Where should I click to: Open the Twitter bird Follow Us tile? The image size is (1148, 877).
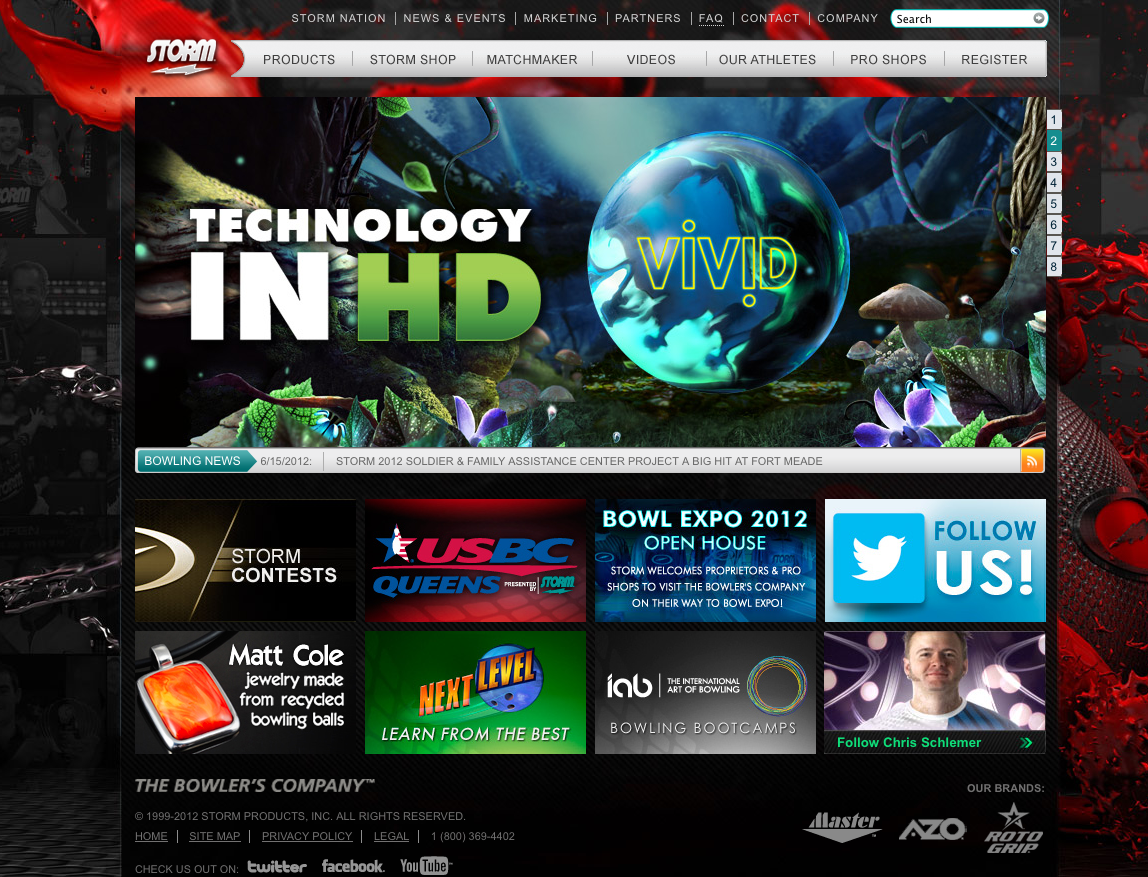(x=935, y=560)
